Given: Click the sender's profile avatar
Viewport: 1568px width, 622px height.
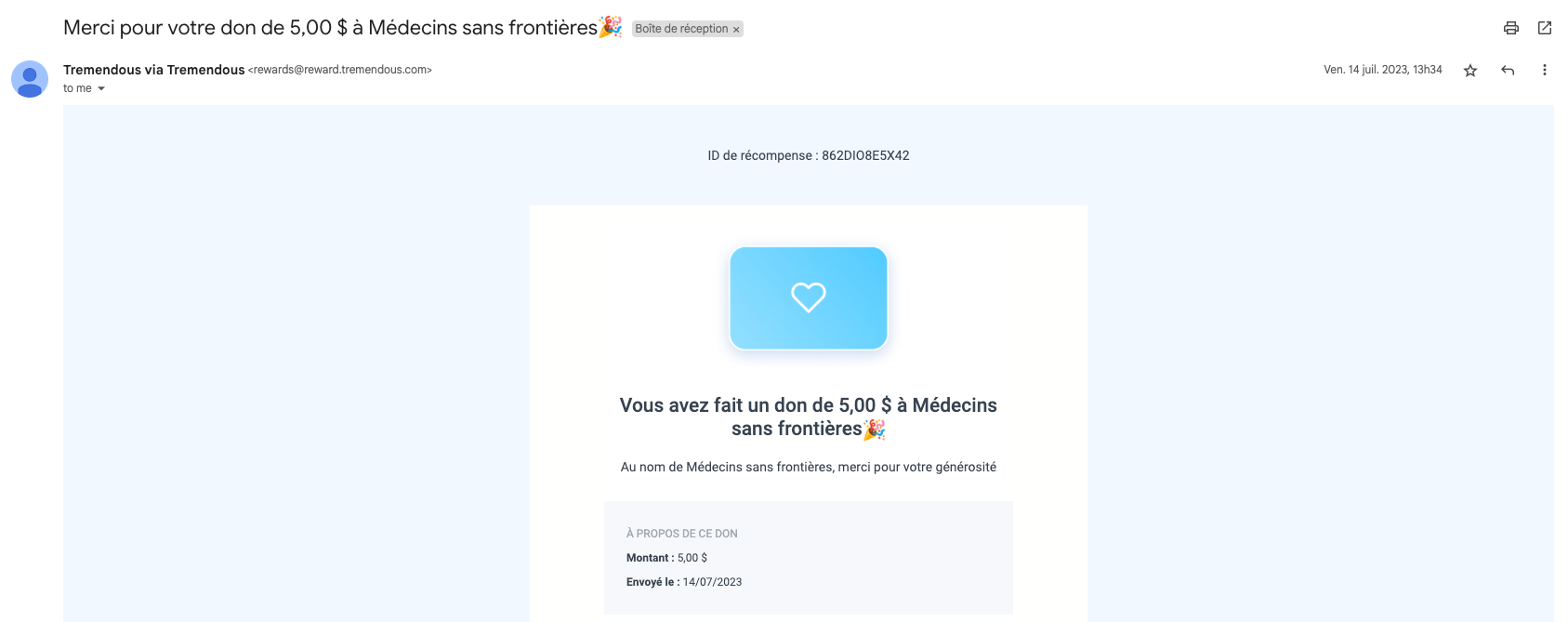Looking at the screenshot, I should pos(30,79).
